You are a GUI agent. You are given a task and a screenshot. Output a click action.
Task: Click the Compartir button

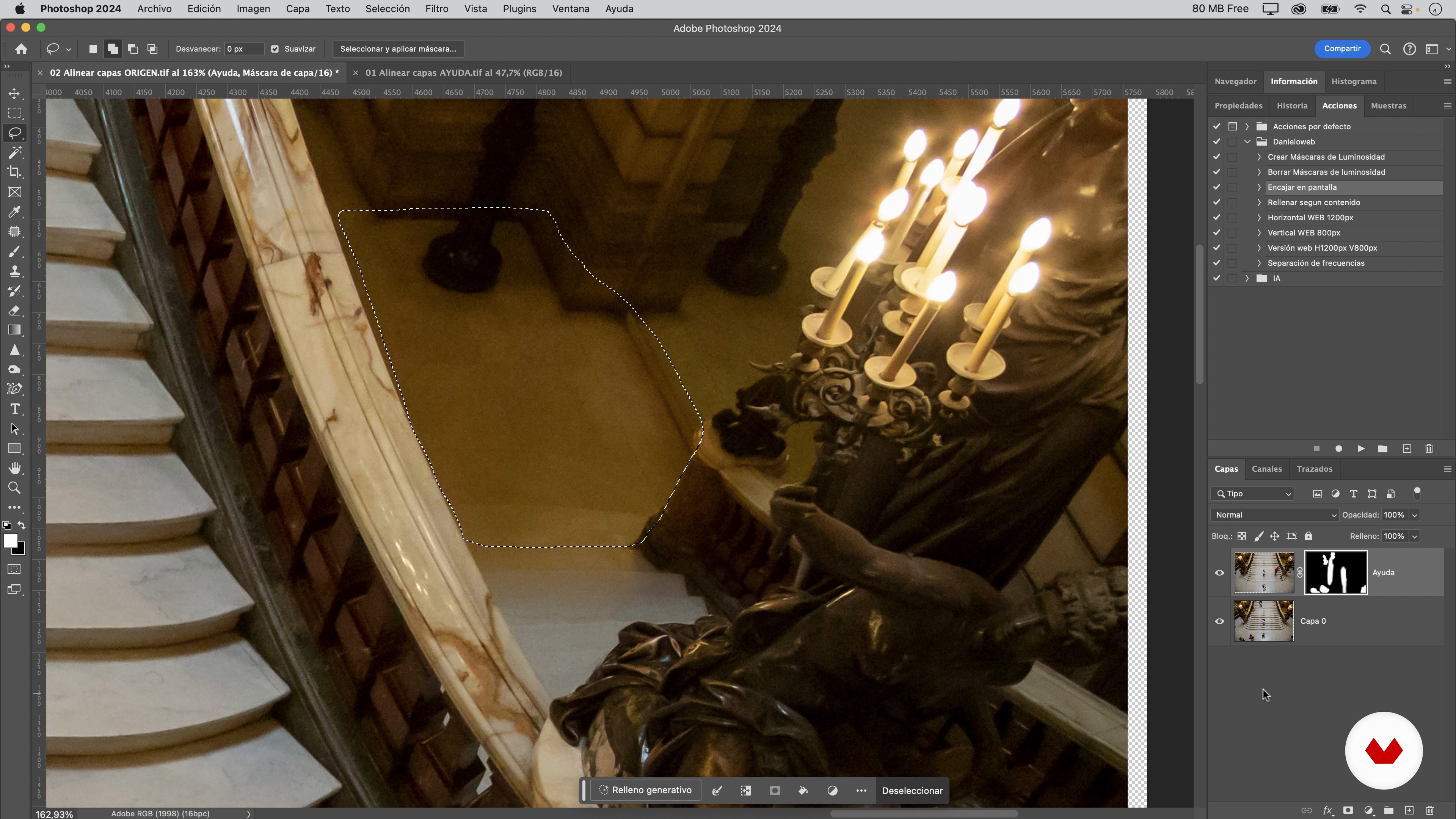click(x=1342, y=49)
